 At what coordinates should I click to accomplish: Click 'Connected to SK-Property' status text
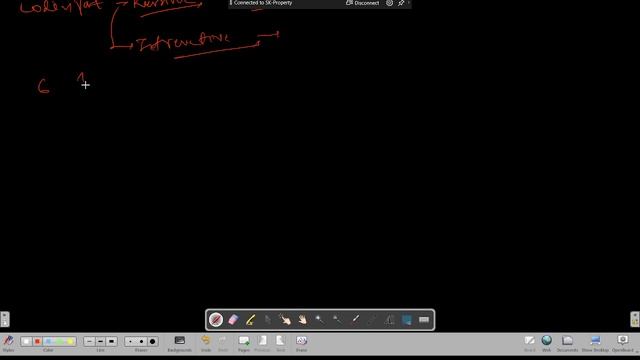263,3
